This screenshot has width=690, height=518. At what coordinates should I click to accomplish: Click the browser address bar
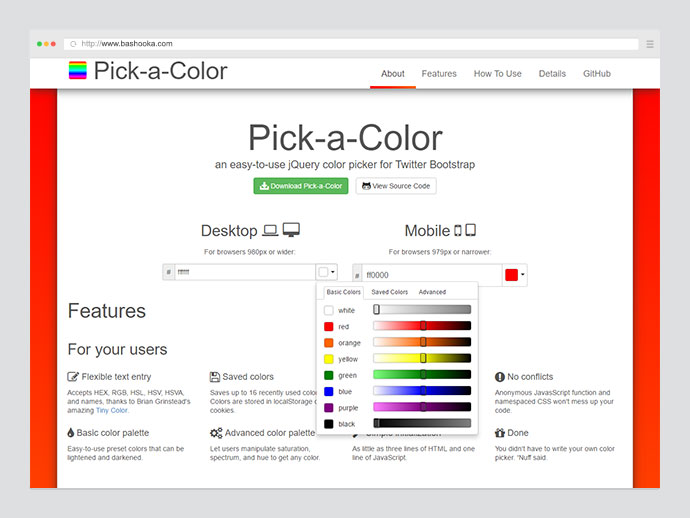351,44
